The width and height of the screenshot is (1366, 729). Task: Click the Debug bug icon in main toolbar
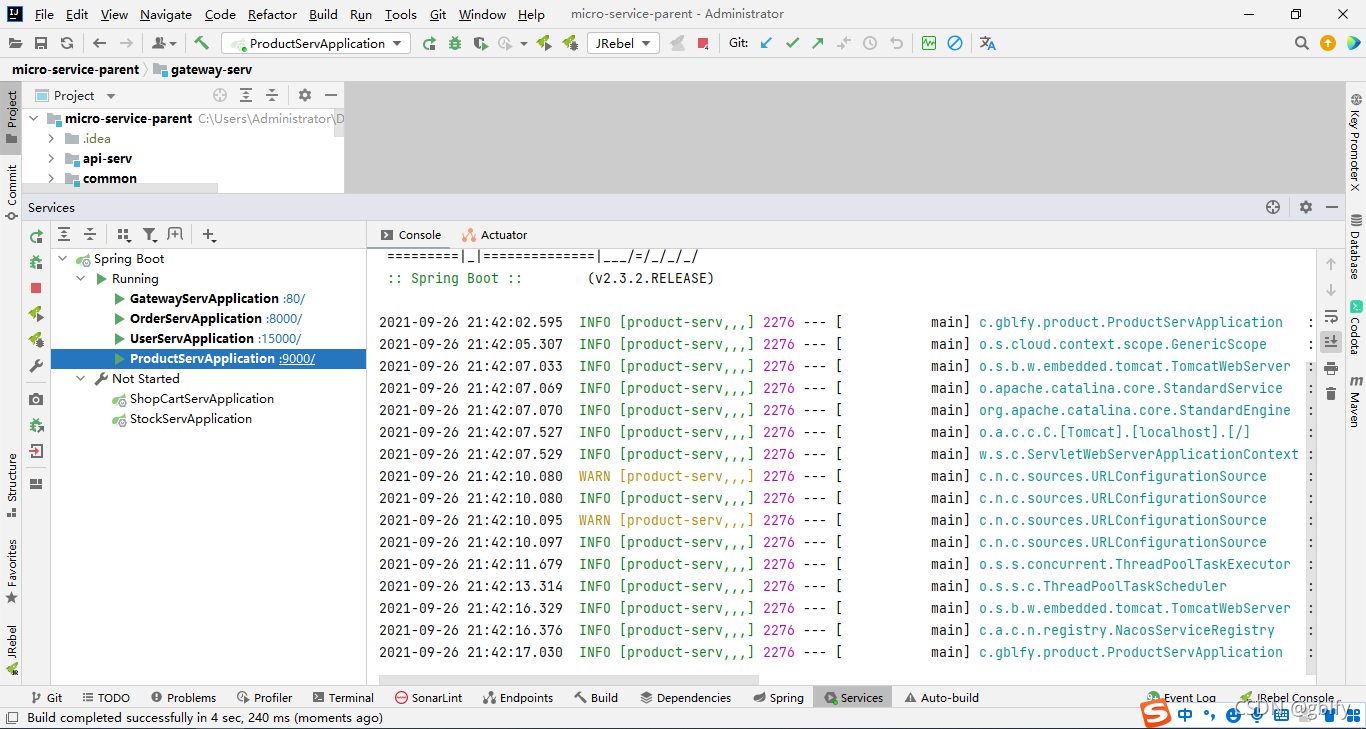pyautogui.click(x=455, y=43)
